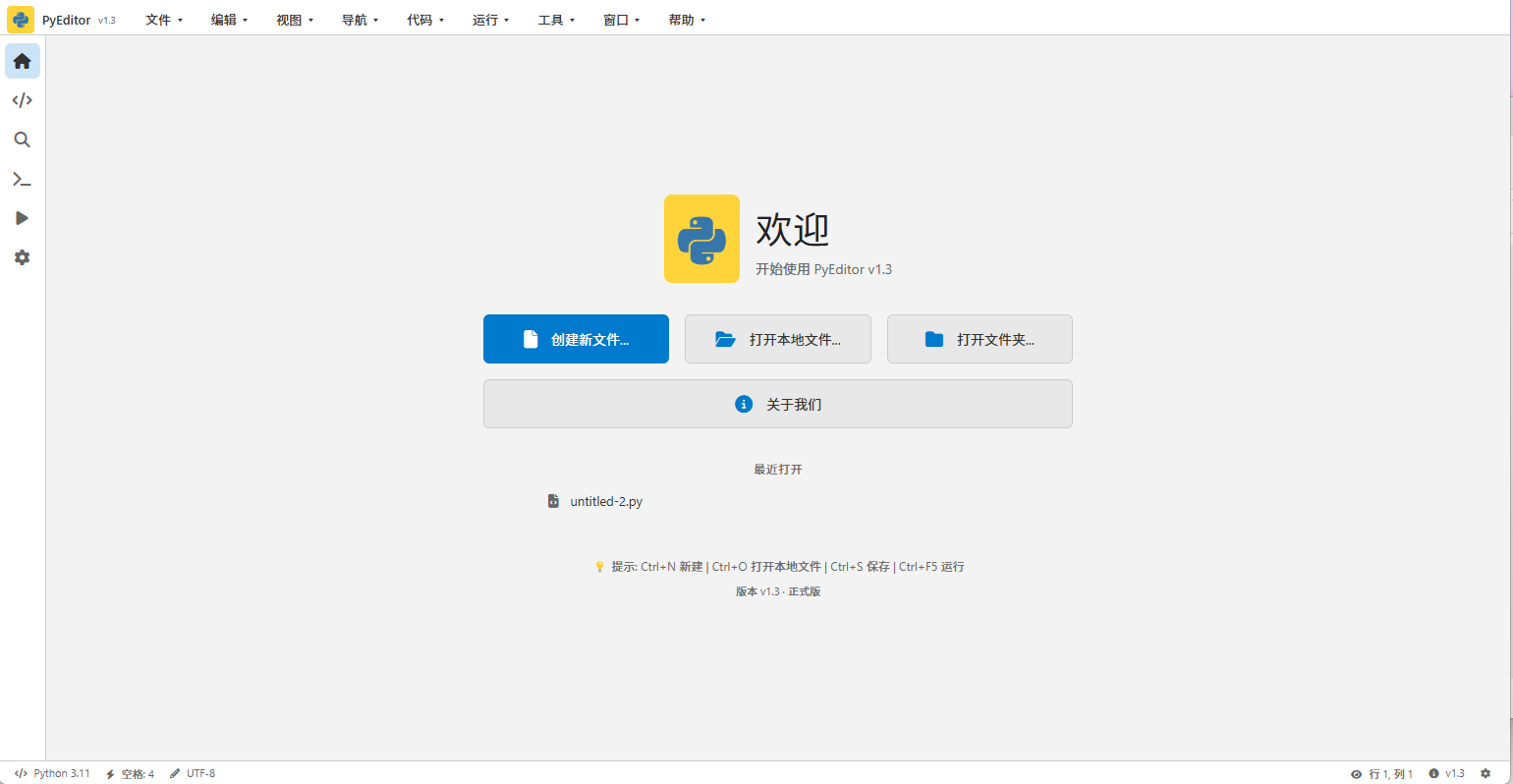Viewport: 1513px width, 784px height.
Task: Click the info icon beside v1.3 in status bar
Action: [1434, 773]
